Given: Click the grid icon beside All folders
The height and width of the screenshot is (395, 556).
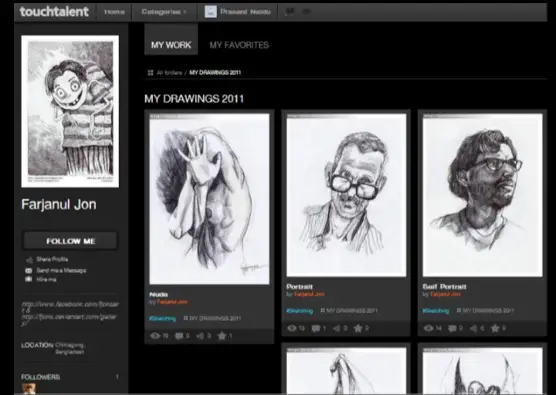Looking at the screenshot, I should point(150,73).
